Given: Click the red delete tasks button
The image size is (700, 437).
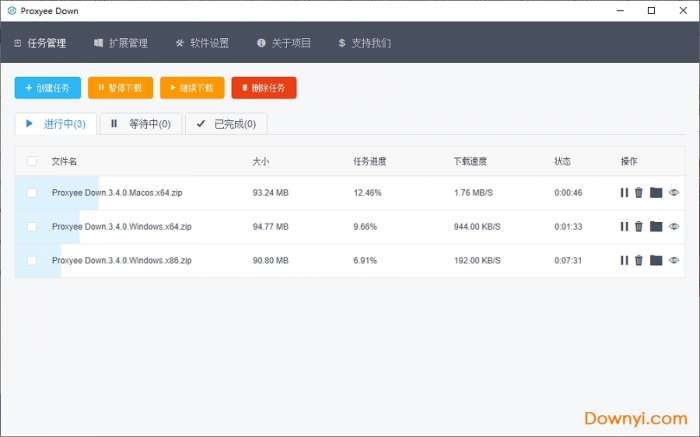Looking at the screenshot, I should 264,88.
